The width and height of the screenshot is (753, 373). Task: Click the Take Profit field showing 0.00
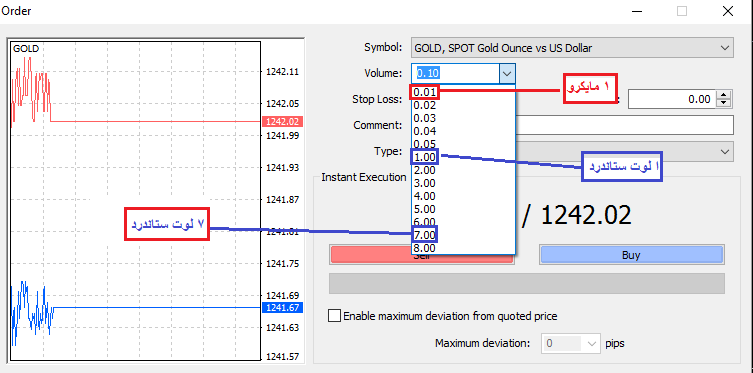coord(672,99)
